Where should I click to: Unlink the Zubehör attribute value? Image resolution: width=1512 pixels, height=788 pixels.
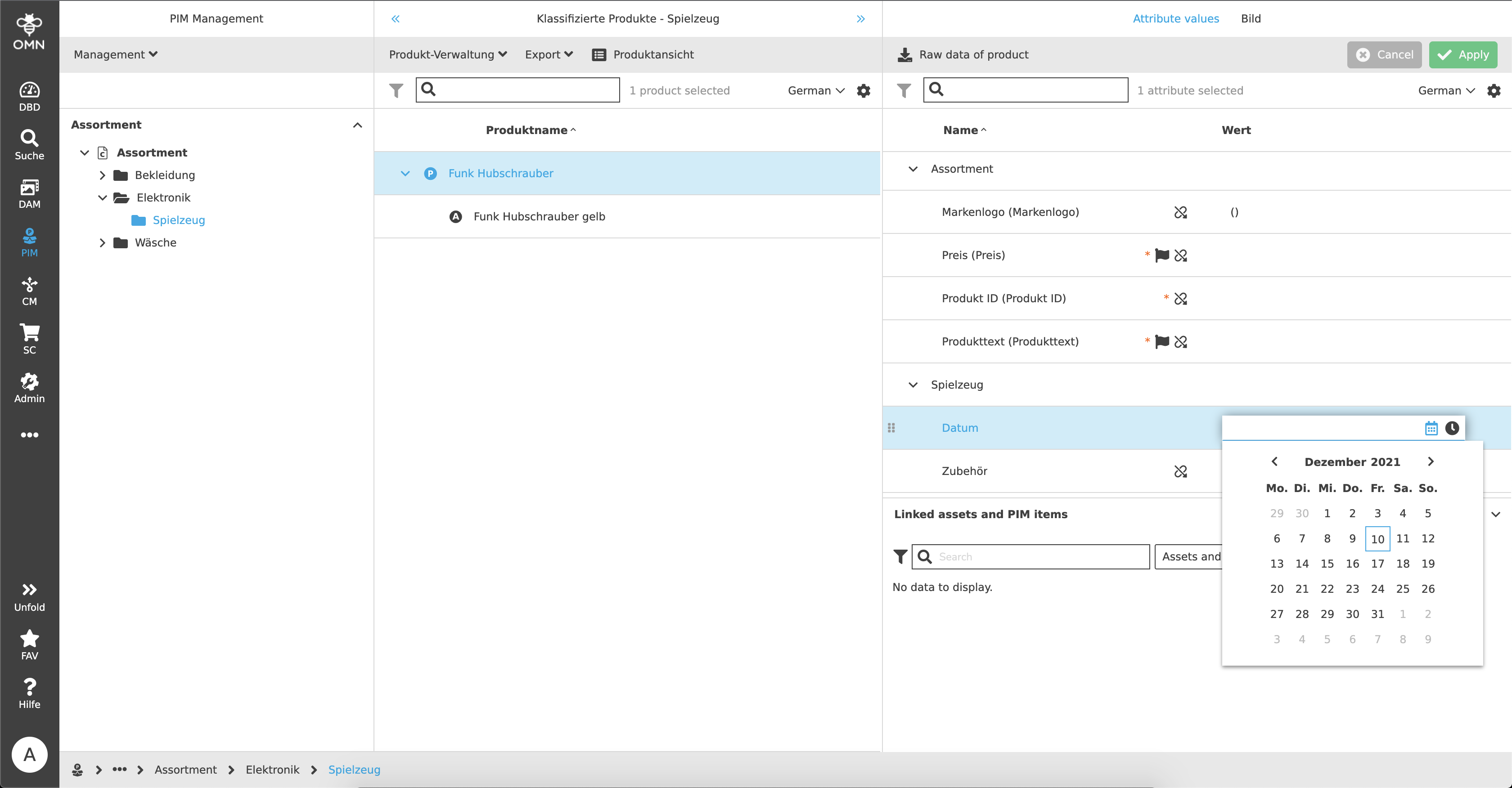[x=1181, y=470]
